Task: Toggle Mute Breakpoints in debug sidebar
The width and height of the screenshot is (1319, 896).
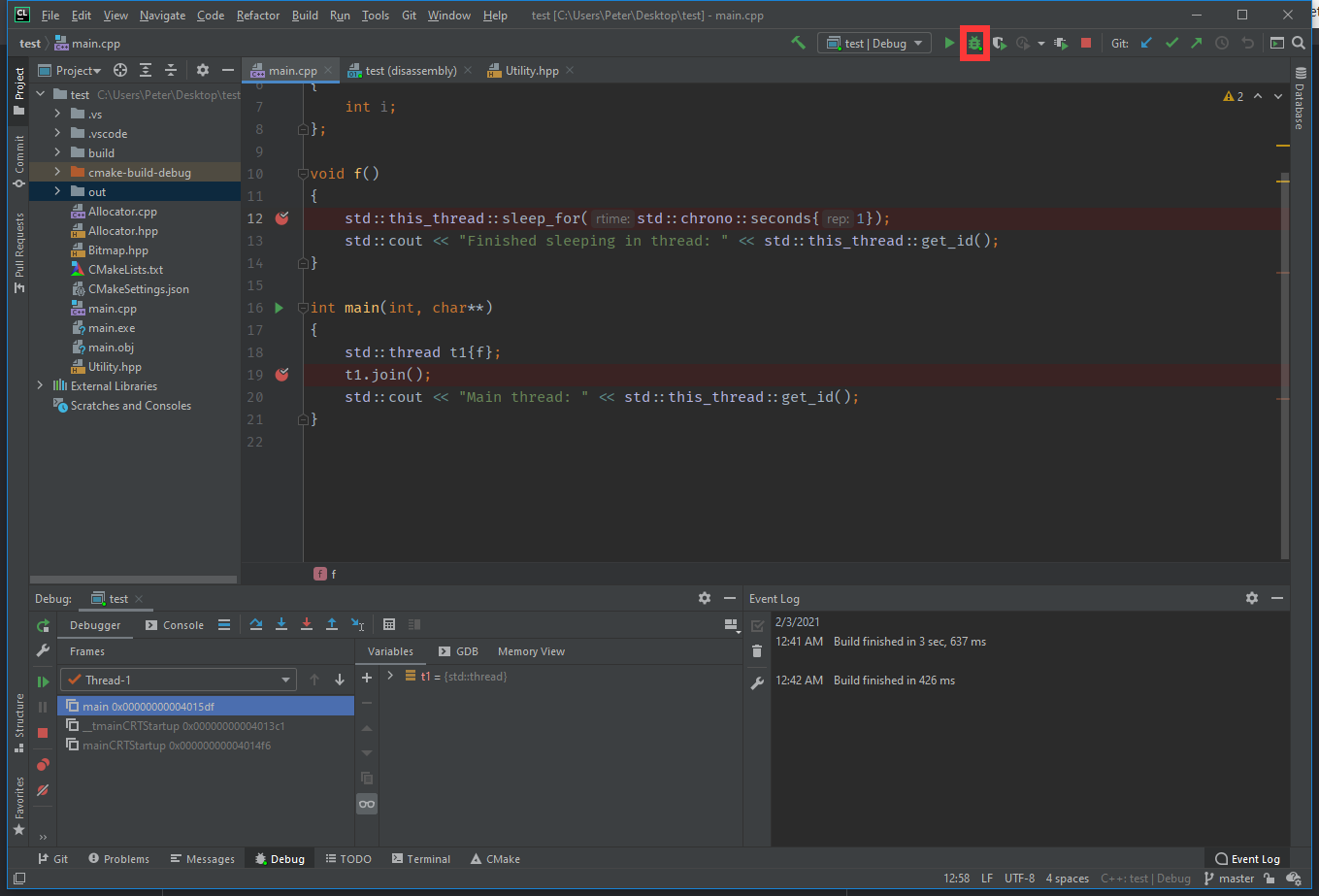Action: [x=43, y=790]
